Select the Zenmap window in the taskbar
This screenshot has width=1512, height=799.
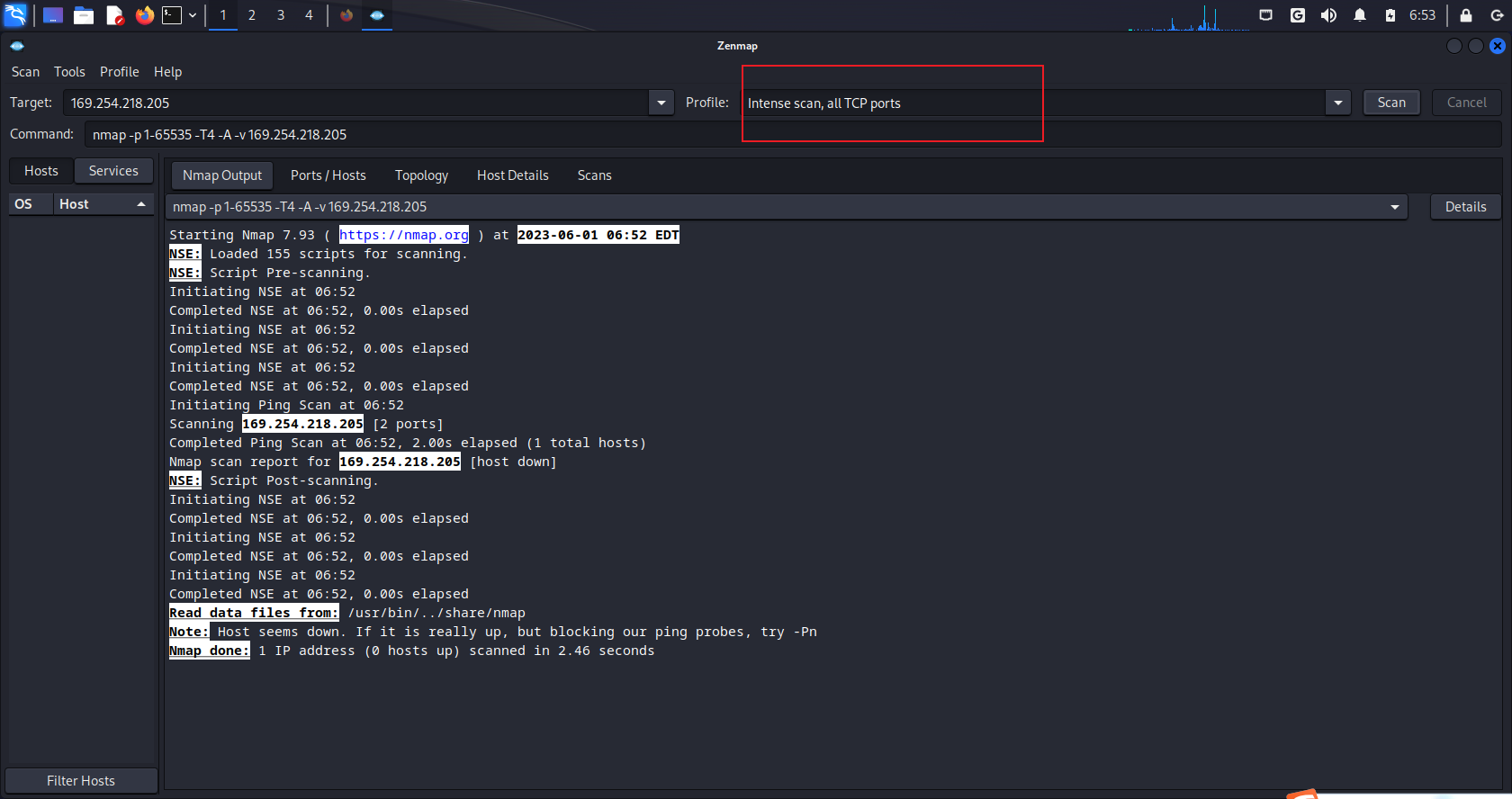tap(377, 15)
